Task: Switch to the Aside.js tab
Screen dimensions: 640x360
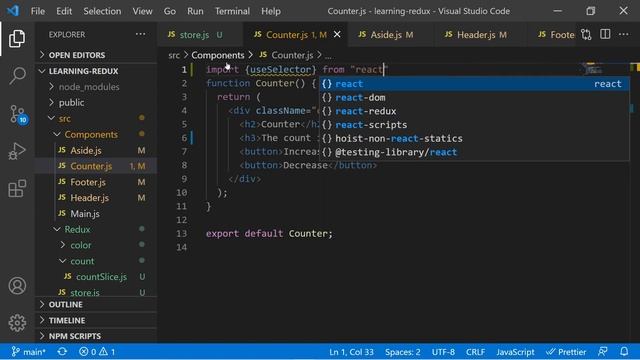Action: (390, 35)
